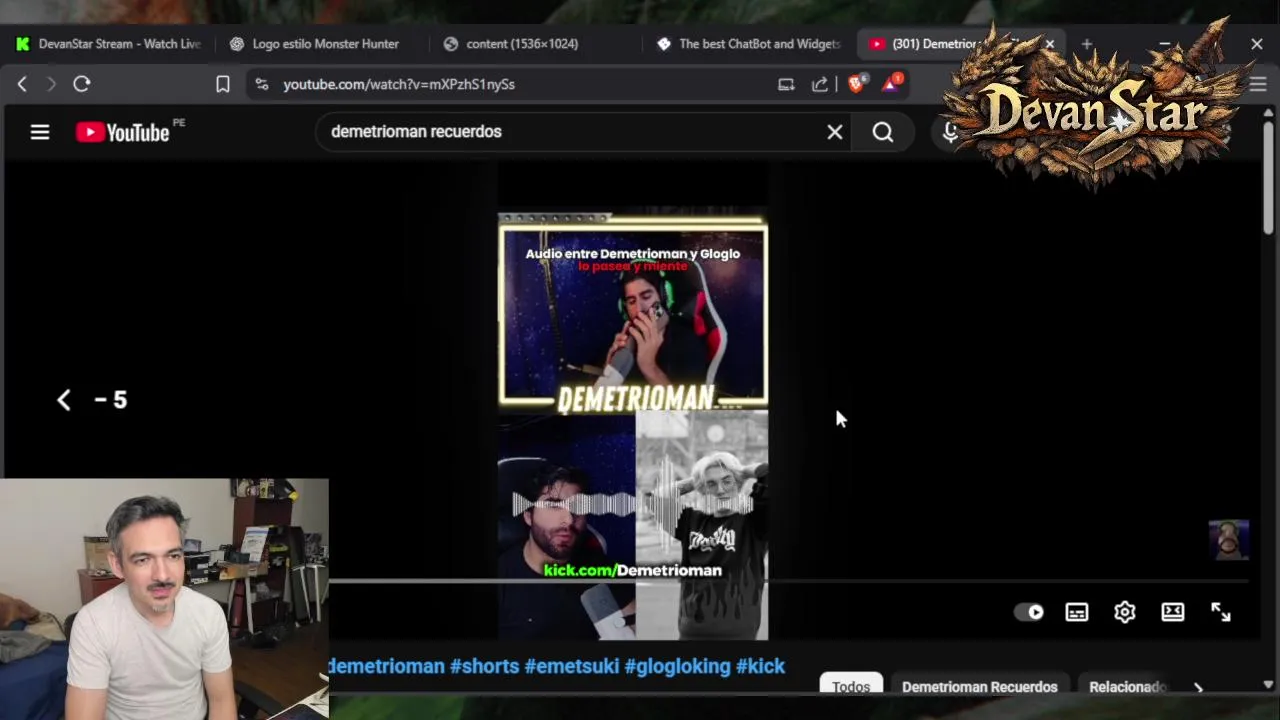The width and height of the screenshot is (1280, 720).
Task: Open the #shorts hashtag link
Action: coord(484,666)
